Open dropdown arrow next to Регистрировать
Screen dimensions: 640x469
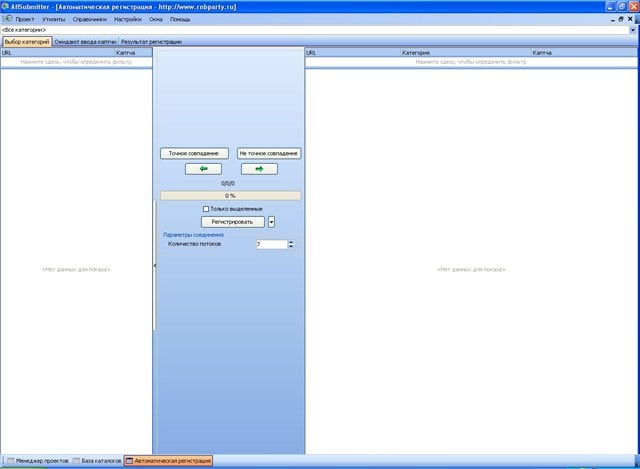271,222
